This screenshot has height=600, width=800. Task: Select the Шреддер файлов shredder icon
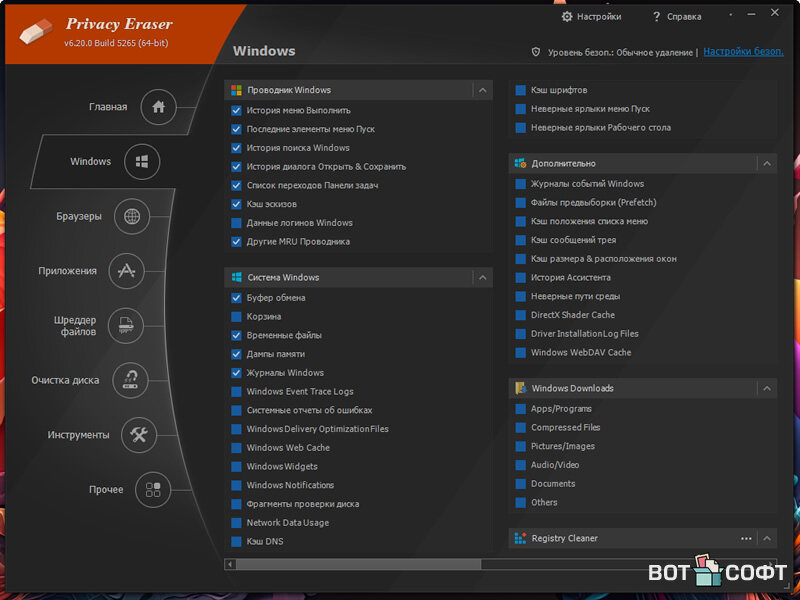[126, 325]
